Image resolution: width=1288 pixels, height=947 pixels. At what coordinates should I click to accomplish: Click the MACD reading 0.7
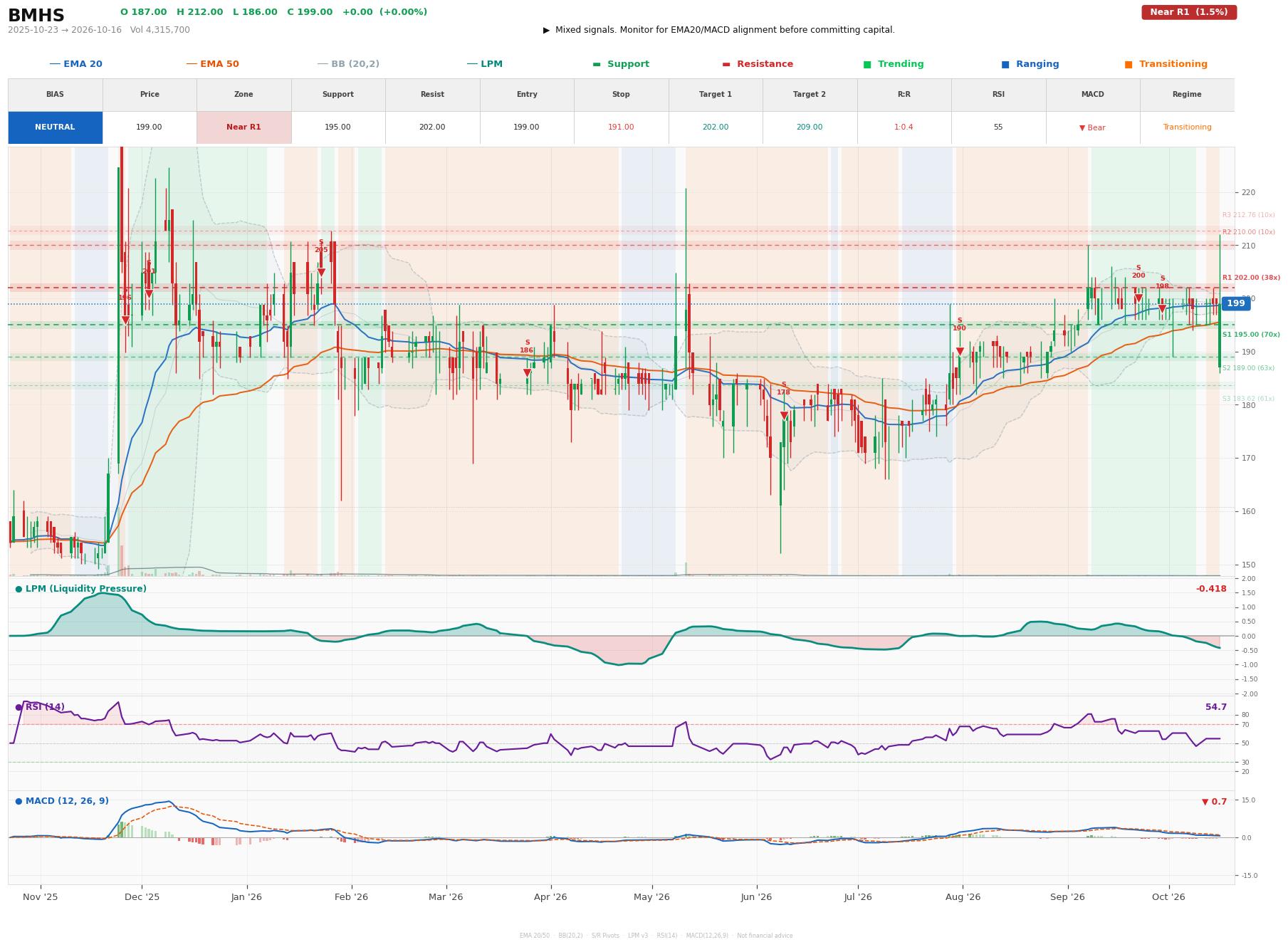(1215, 802)
